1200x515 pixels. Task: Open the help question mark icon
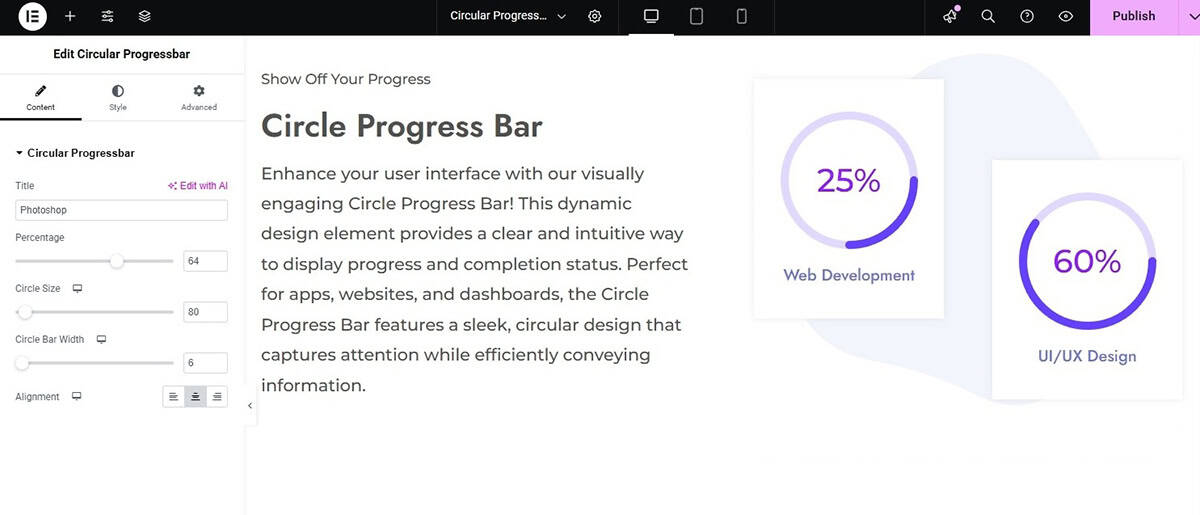point(1027,16)
